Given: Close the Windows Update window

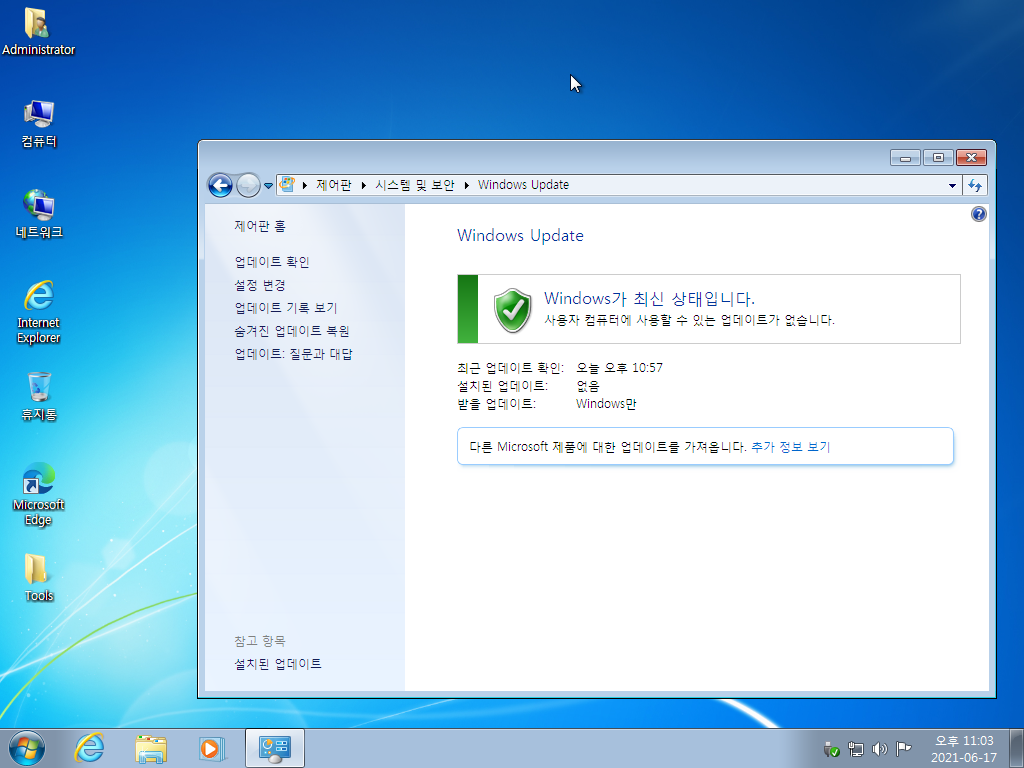Looking at the screenshot, I should click(971, 157).
